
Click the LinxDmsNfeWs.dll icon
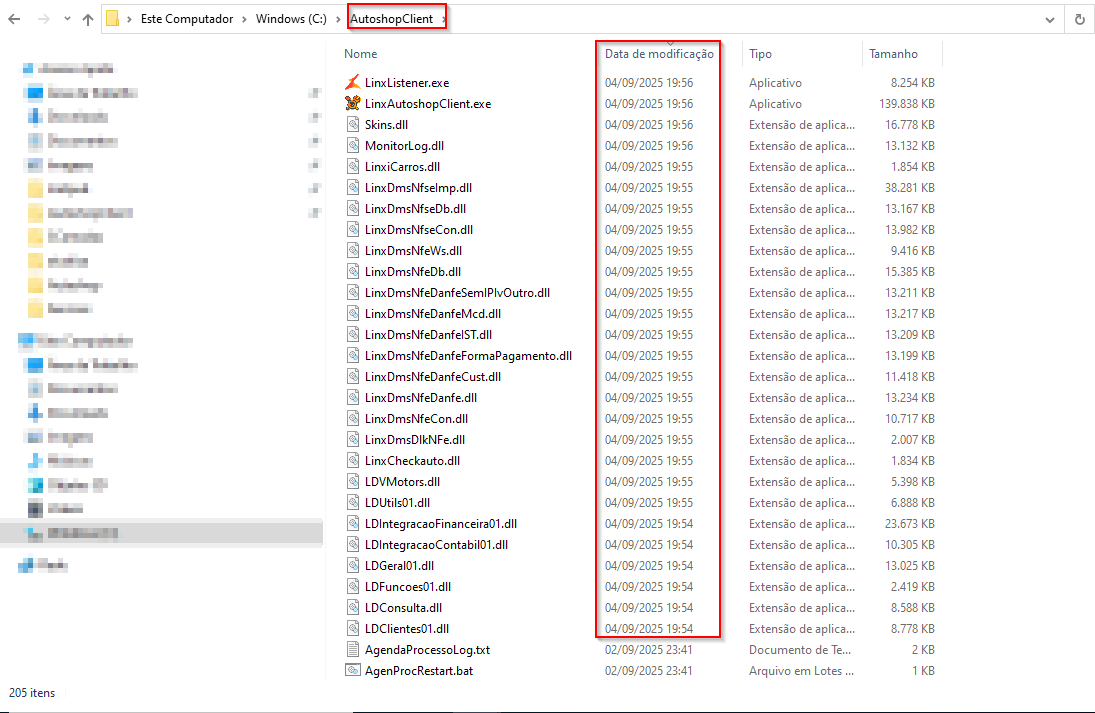353,250
